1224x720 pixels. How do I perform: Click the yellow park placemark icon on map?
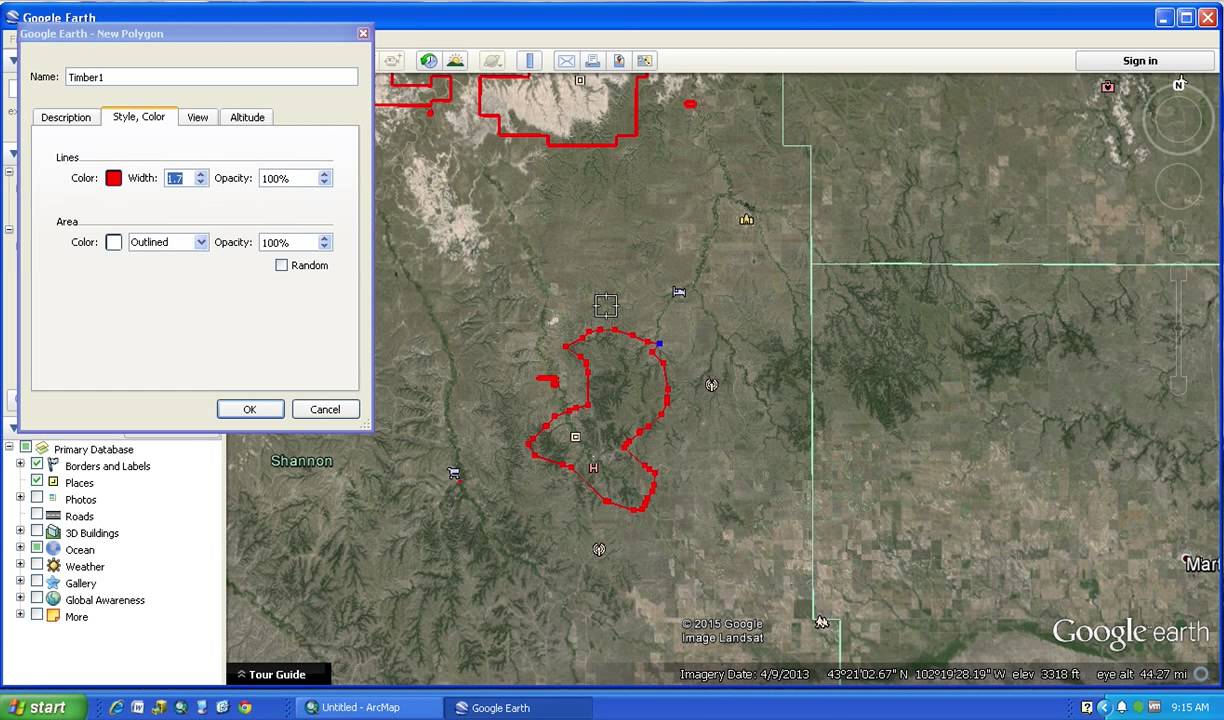pos(746,219)
